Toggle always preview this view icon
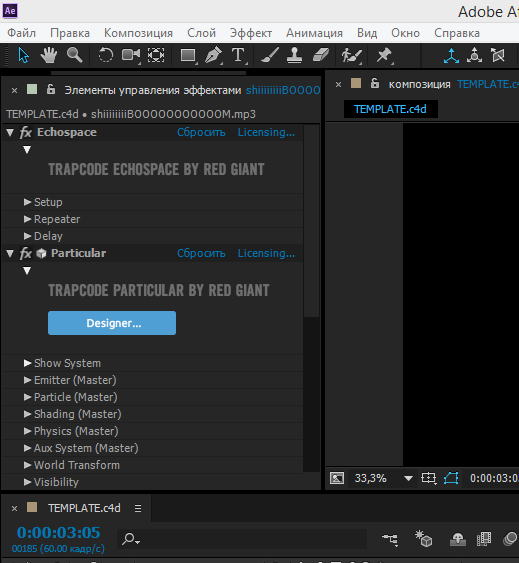This screenshot has width=519, height=563. (x=337, y=478)
